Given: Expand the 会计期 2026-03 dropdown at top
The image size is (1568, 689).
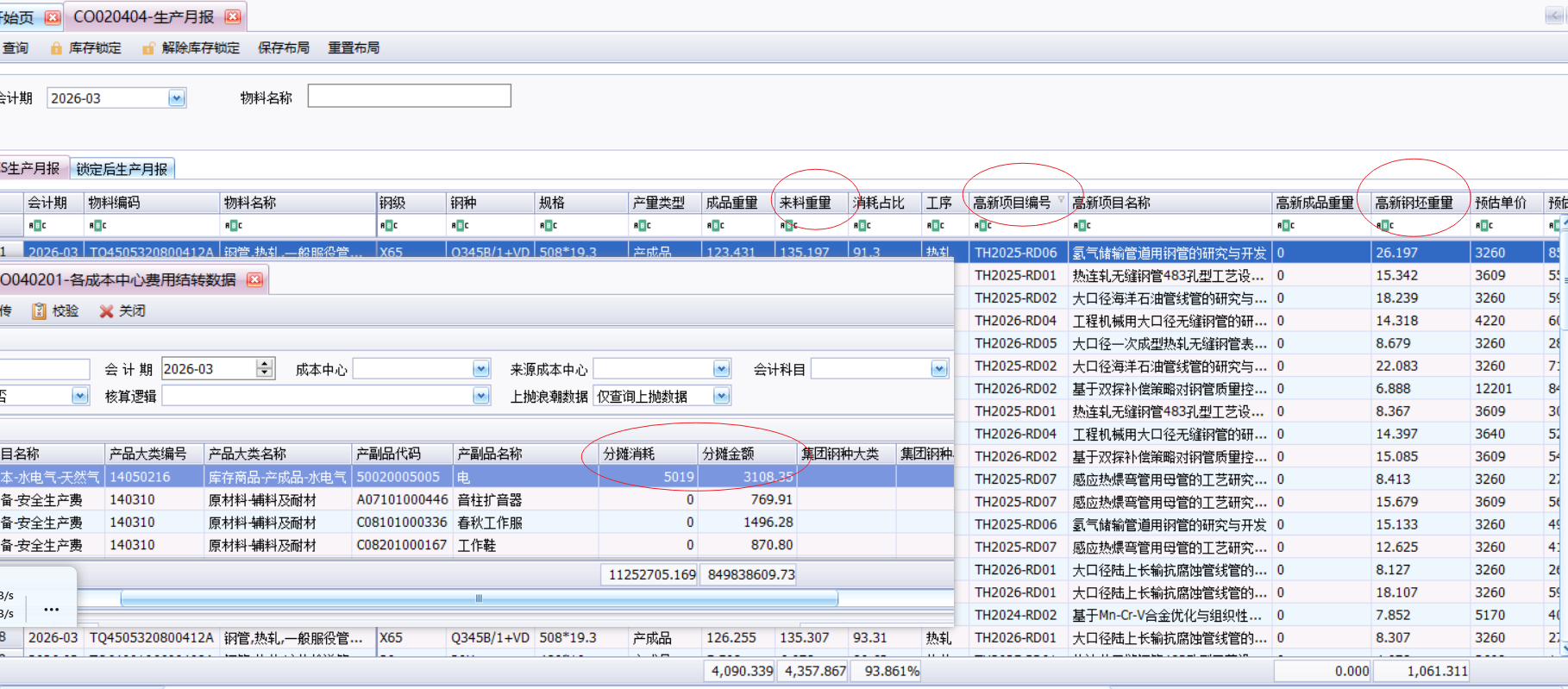Looking at the screenshot, I should click(177, 98).
